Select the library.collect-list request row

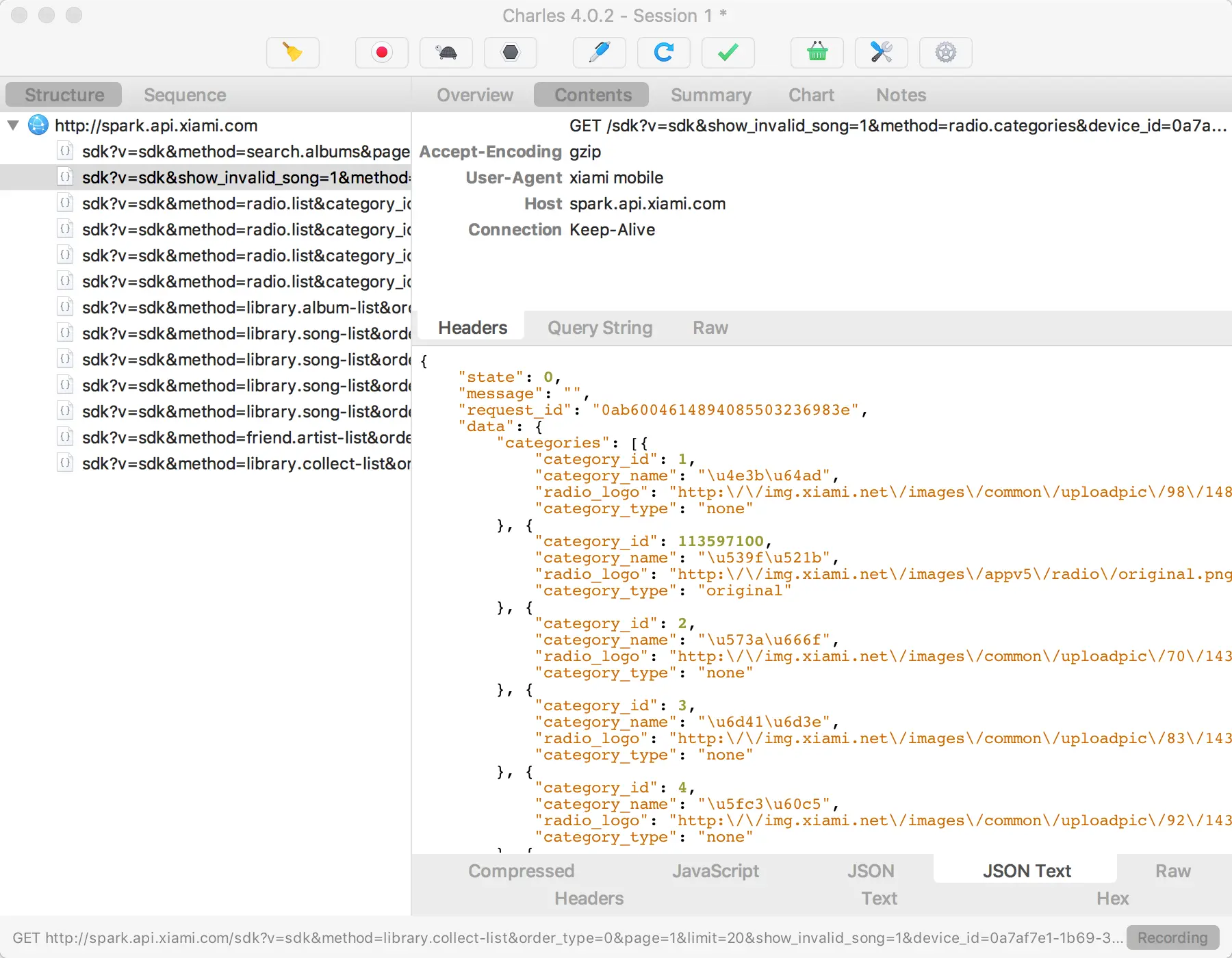point(205,463)
